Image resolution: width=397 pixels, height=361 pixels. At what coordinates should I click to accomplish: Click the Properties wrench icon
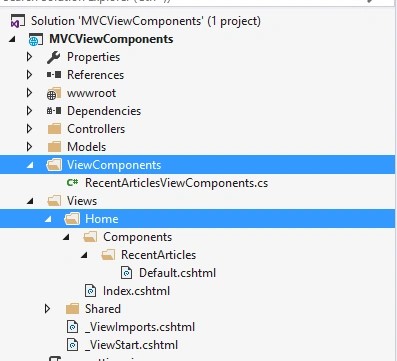53,57
